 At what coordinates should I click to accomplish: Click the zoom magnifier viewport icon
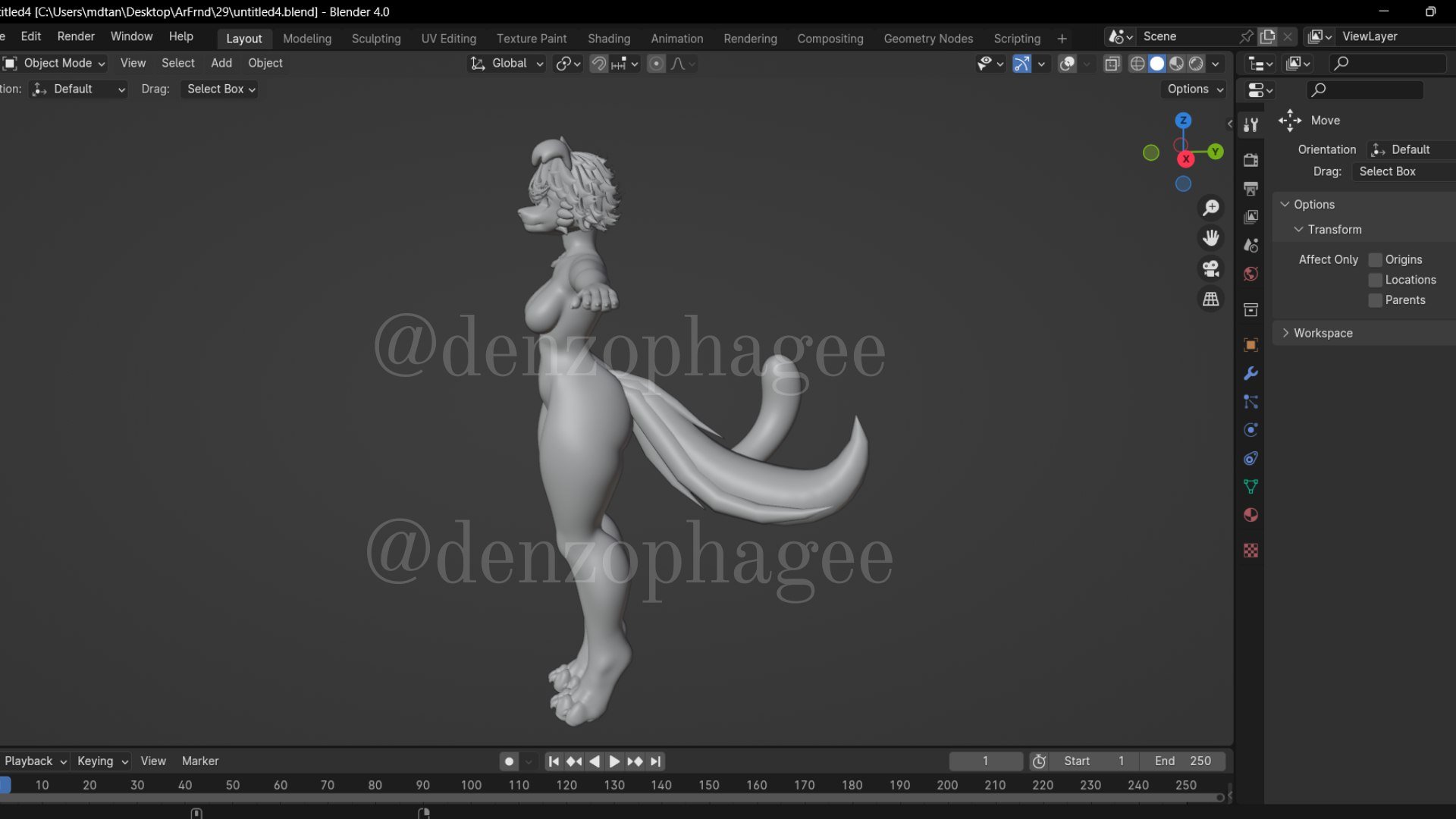click(1211, 207)
